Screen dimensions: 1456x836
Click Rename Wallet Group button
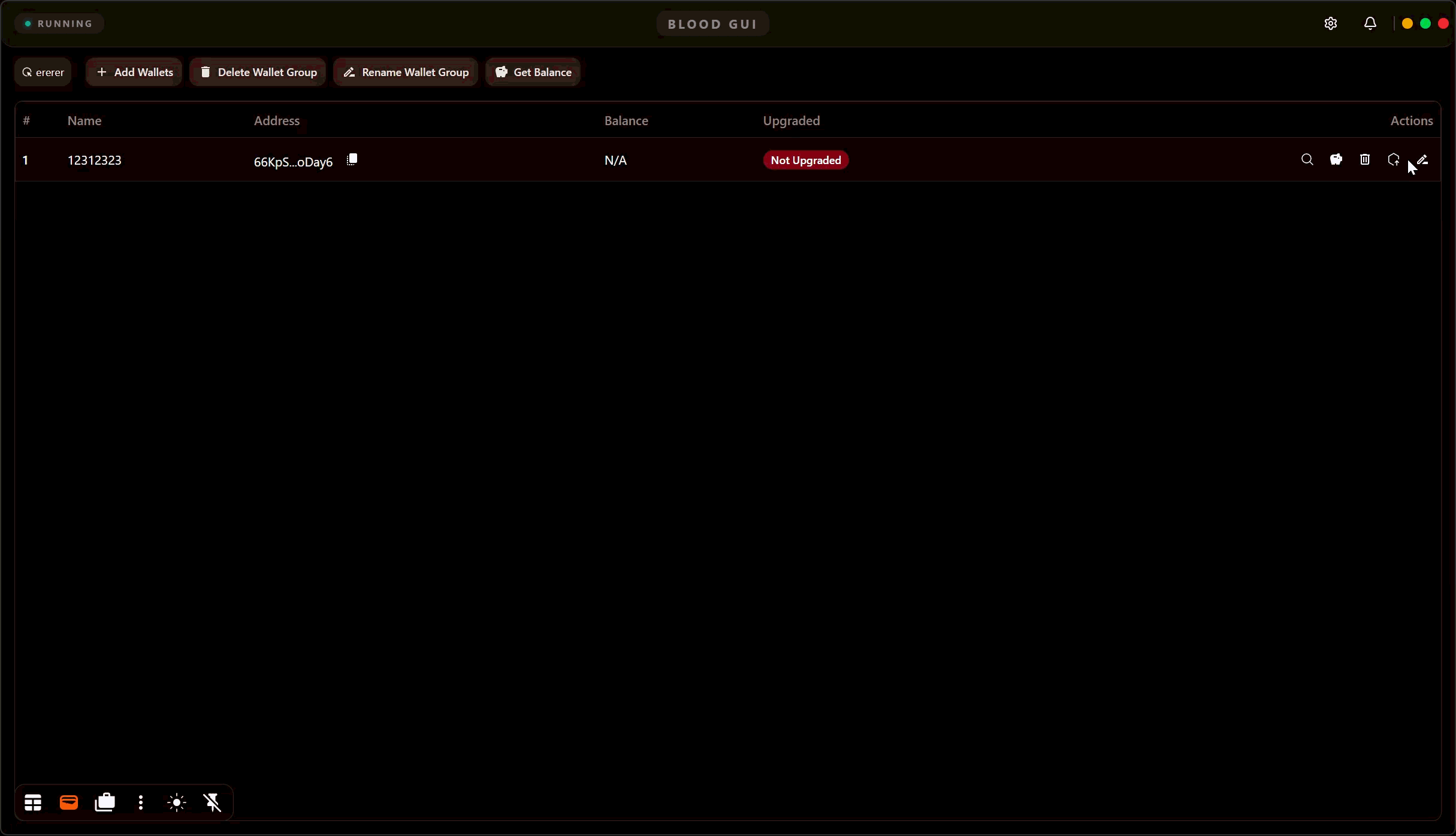click(x=406, y=72)
